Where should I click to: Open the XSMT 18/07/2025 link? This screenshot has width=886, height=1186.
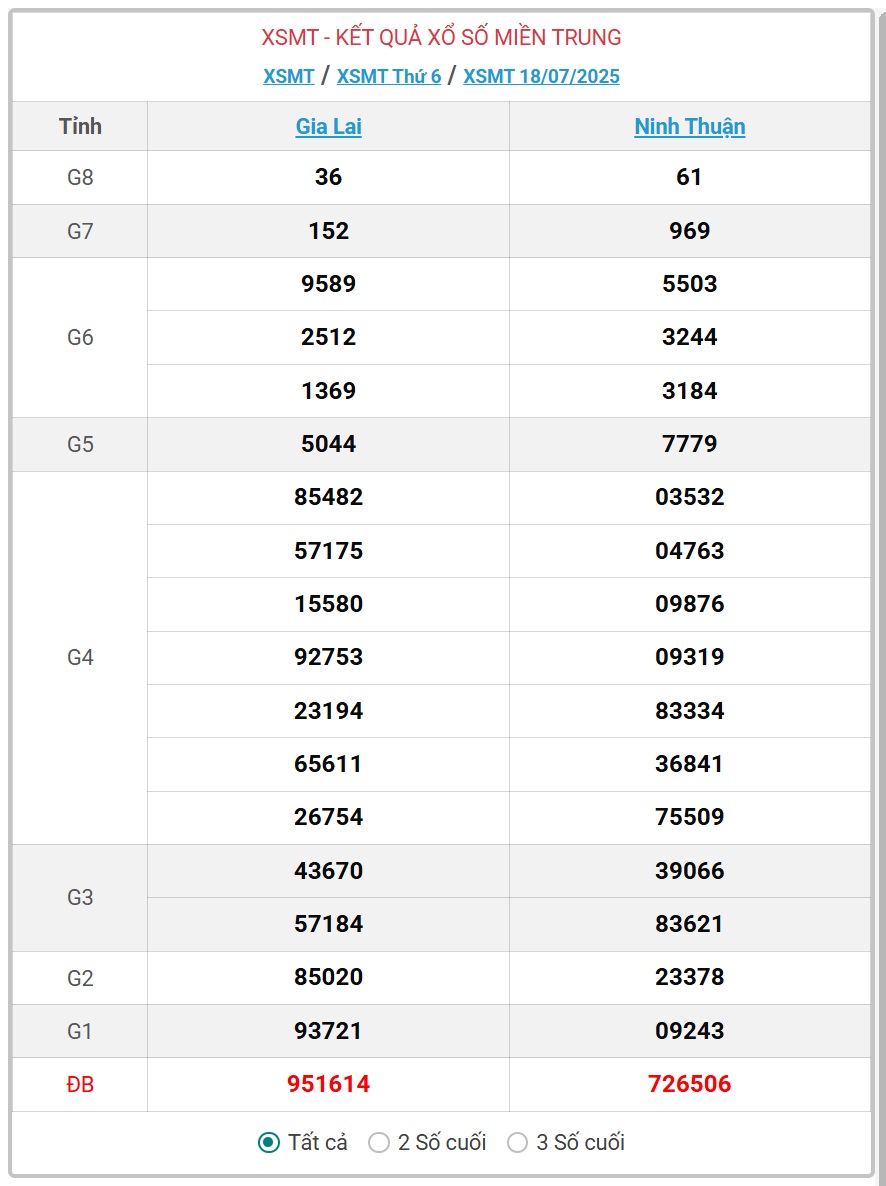(541, 76)
